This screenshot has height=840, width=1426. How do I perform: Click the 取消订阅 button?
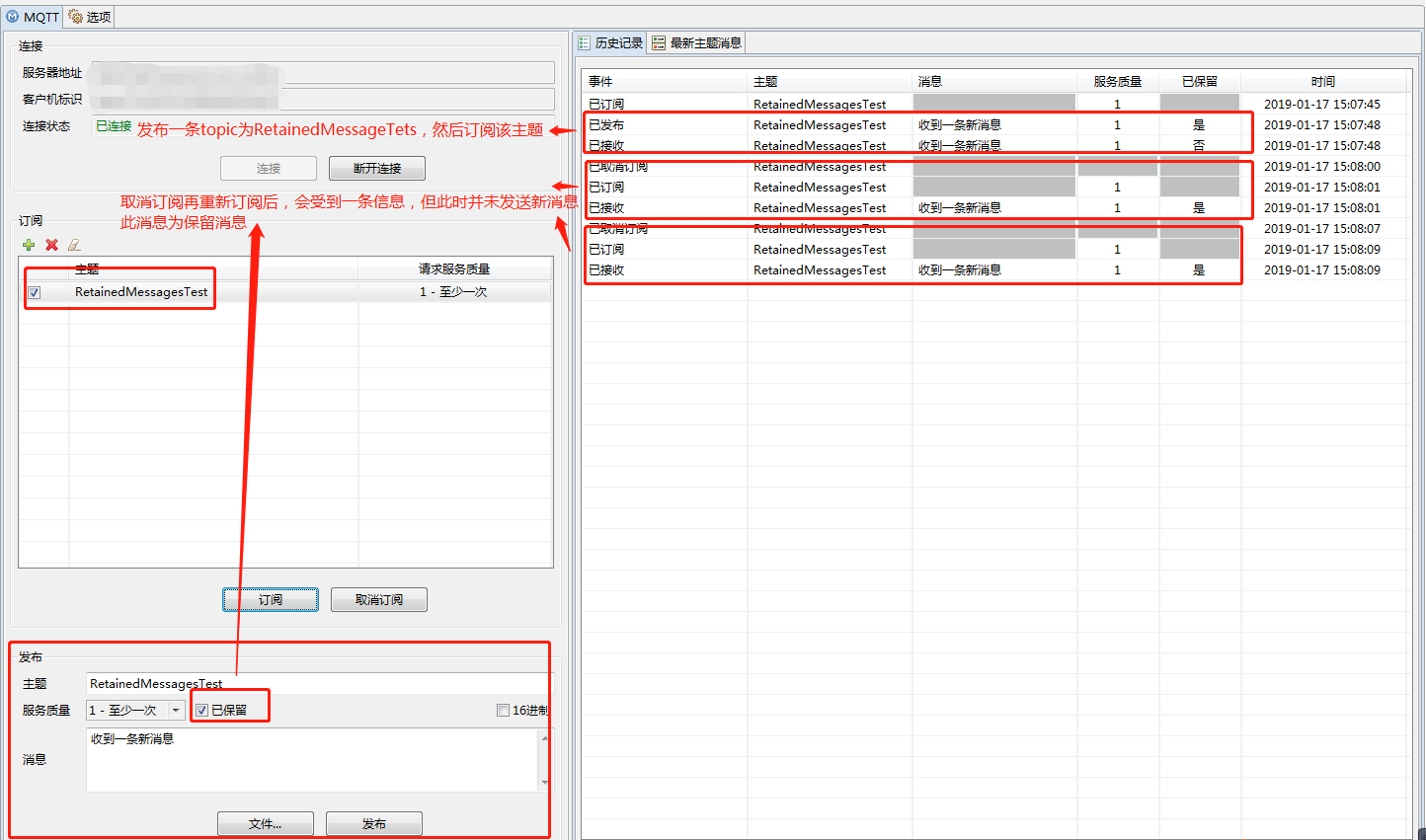coord(379,599)
